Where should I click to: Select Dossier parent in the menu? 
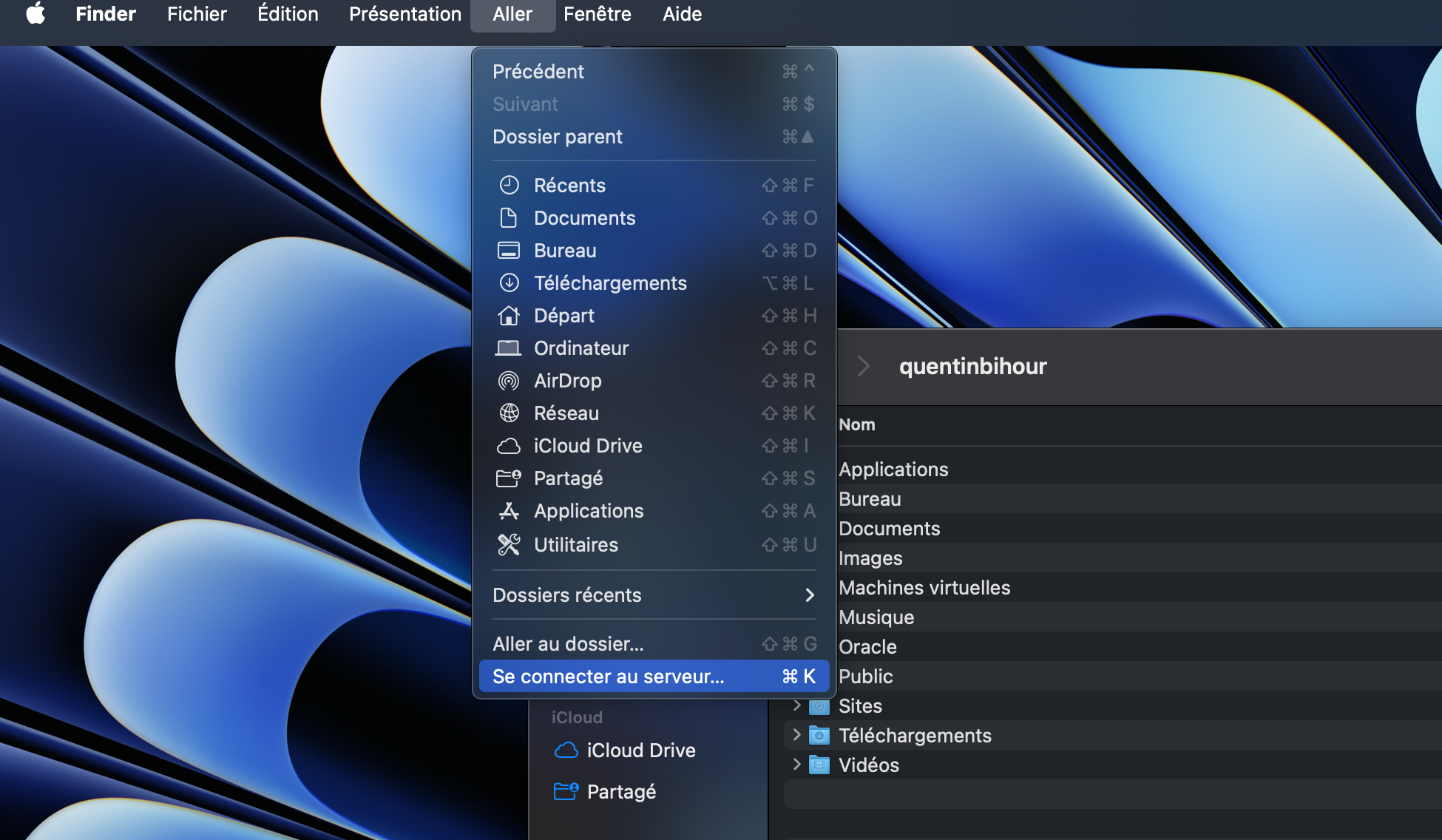pyautogui.click(x=654, y=137)
